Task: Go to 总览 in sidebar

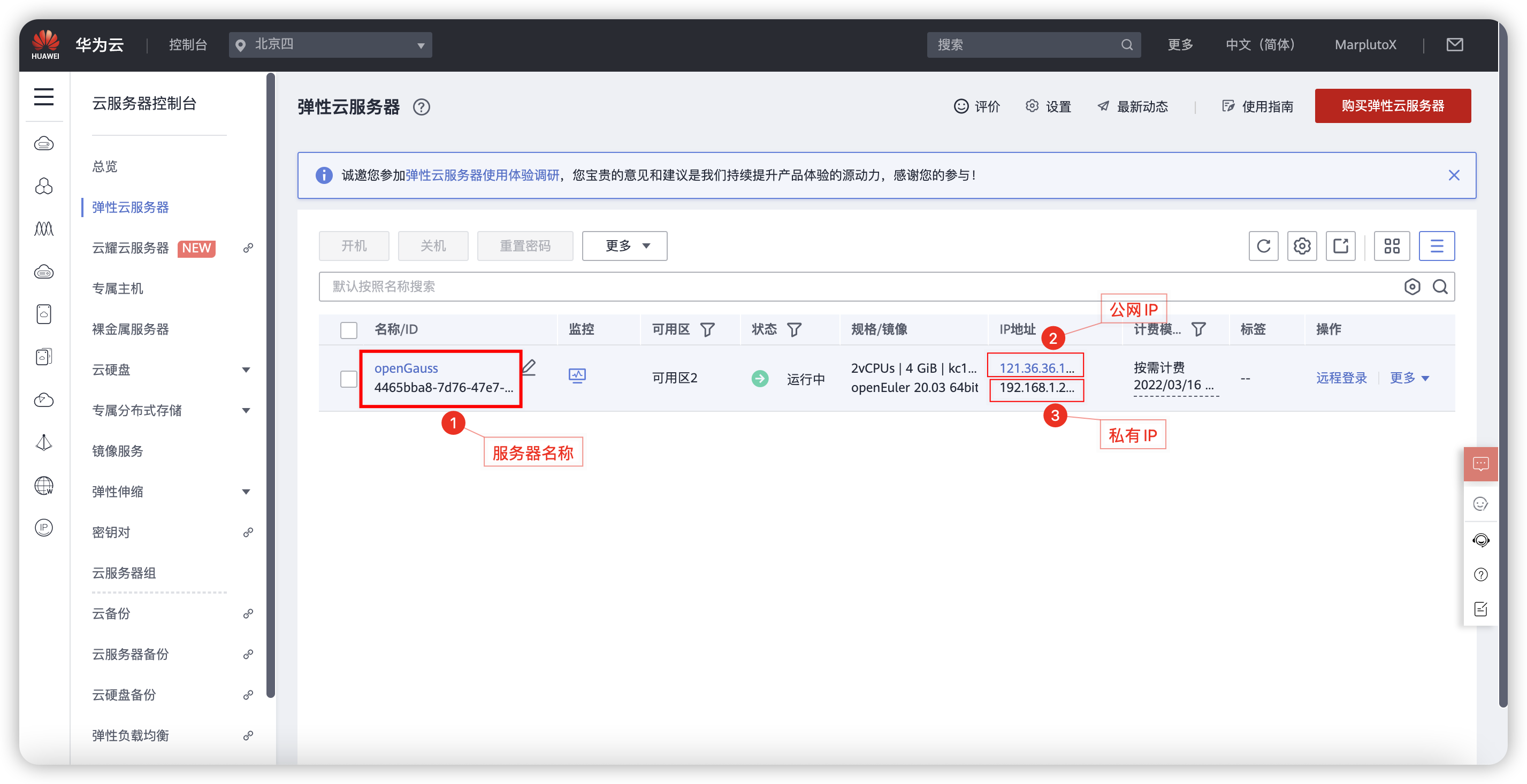Action: click(104, 166)
